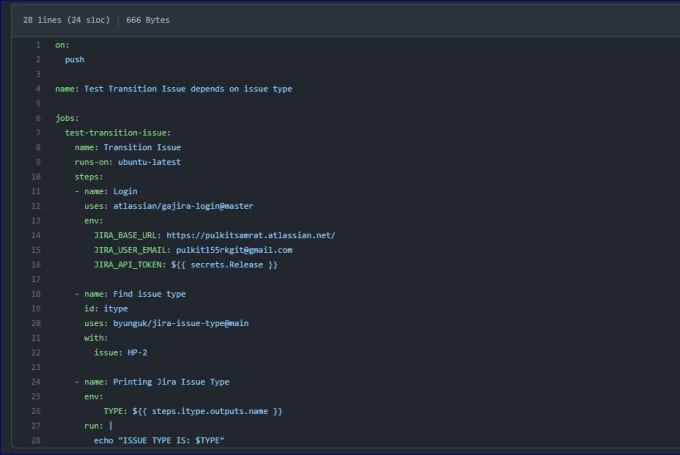
Task: Click the 'run:' key on line 27
Action: tap(94, 426)
